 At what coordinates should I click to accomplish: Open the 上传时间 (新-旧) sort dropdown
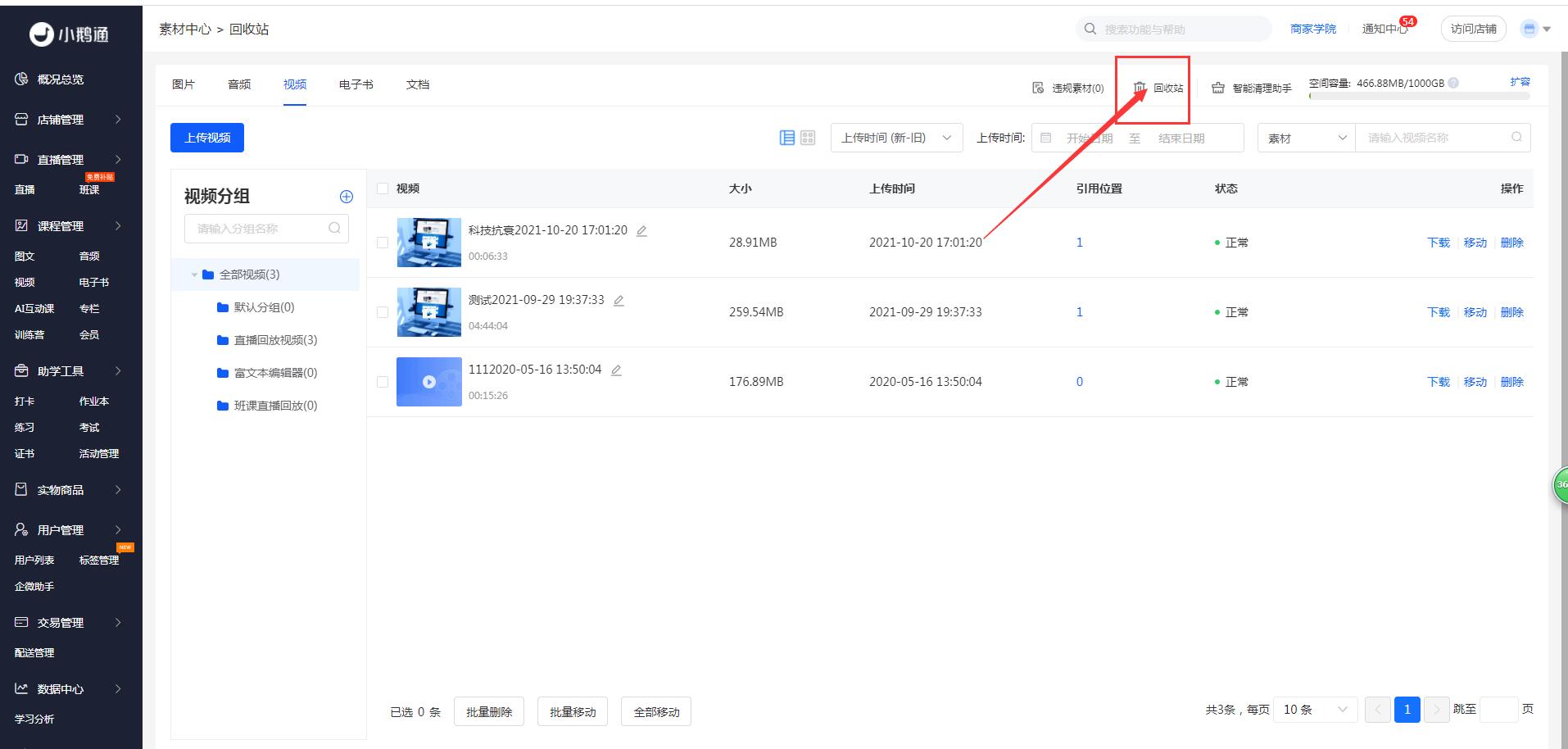(x=896, y=138)
